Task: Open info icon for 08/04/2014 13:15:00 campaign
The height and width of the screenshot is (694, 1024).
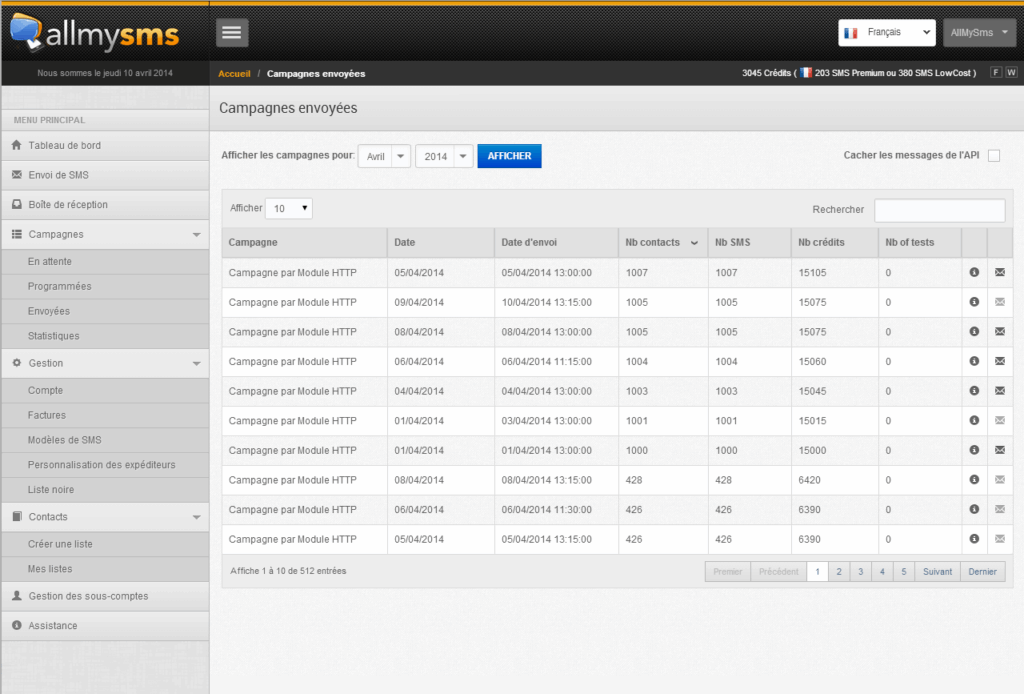Action: (974, 479)
